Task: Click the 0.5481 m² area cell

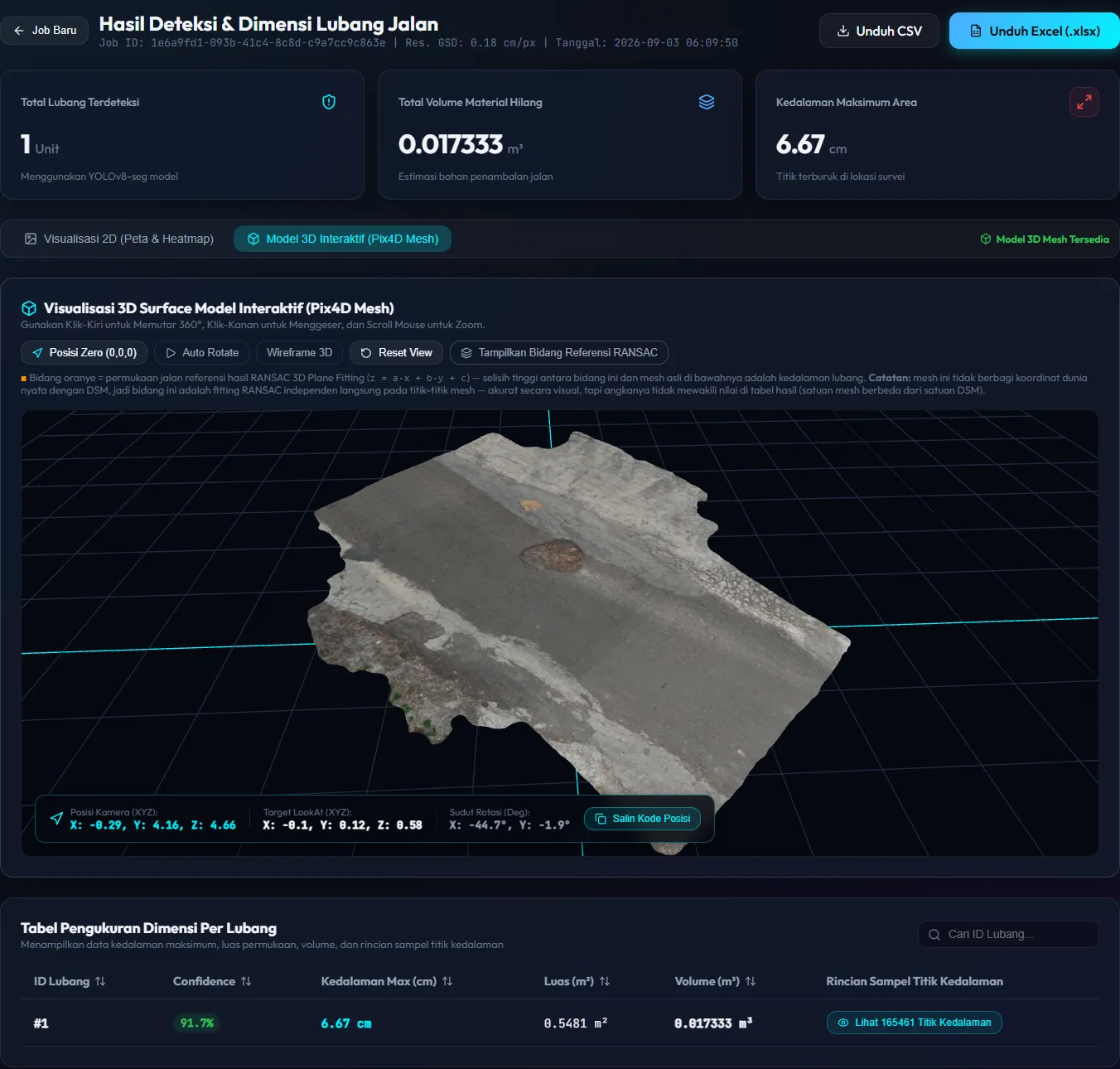Action: 576,1023
